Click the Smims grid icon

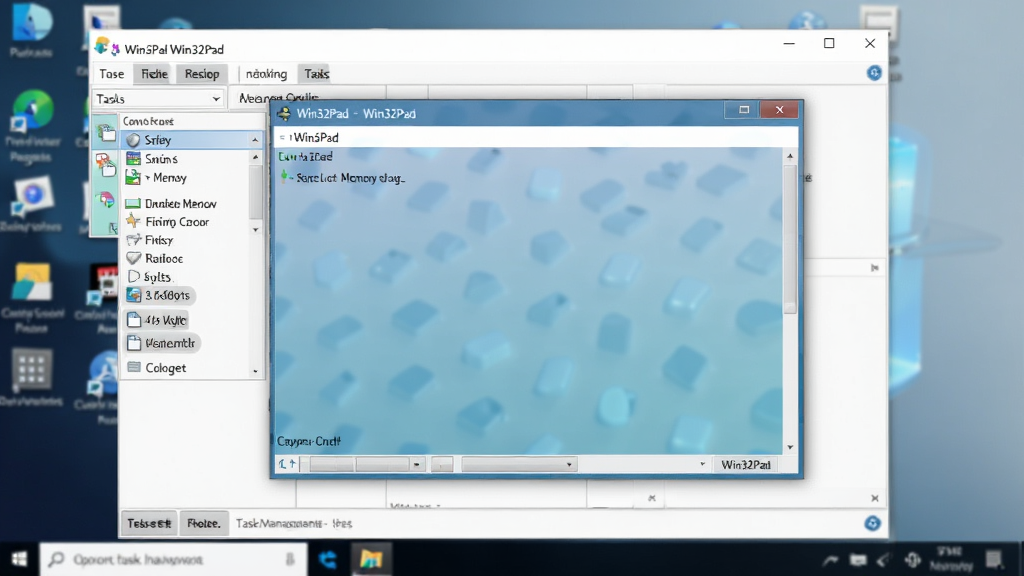[x=133, y=159]
